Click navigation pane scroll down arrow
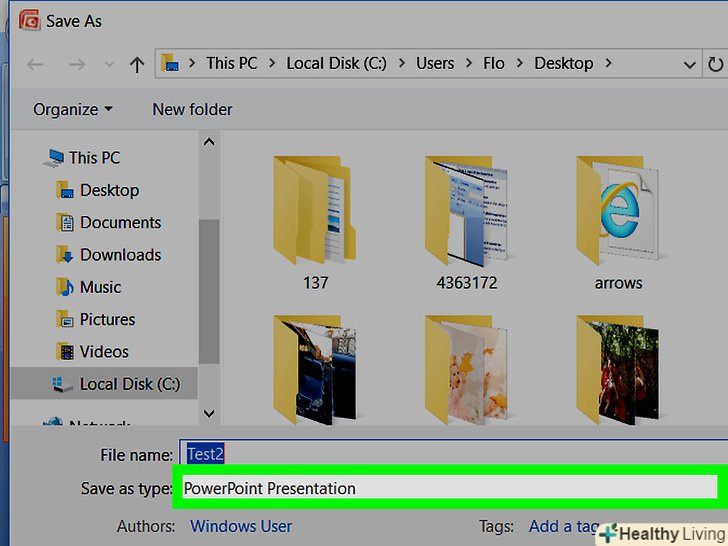The image size is (728, 546). pos(209,413)
